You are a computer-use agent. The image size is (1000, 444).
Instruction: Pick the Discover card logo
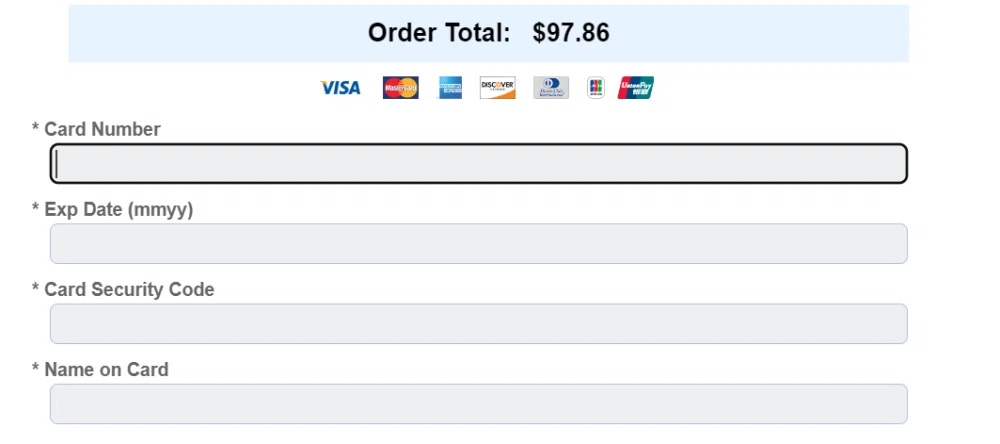point(498,88)
